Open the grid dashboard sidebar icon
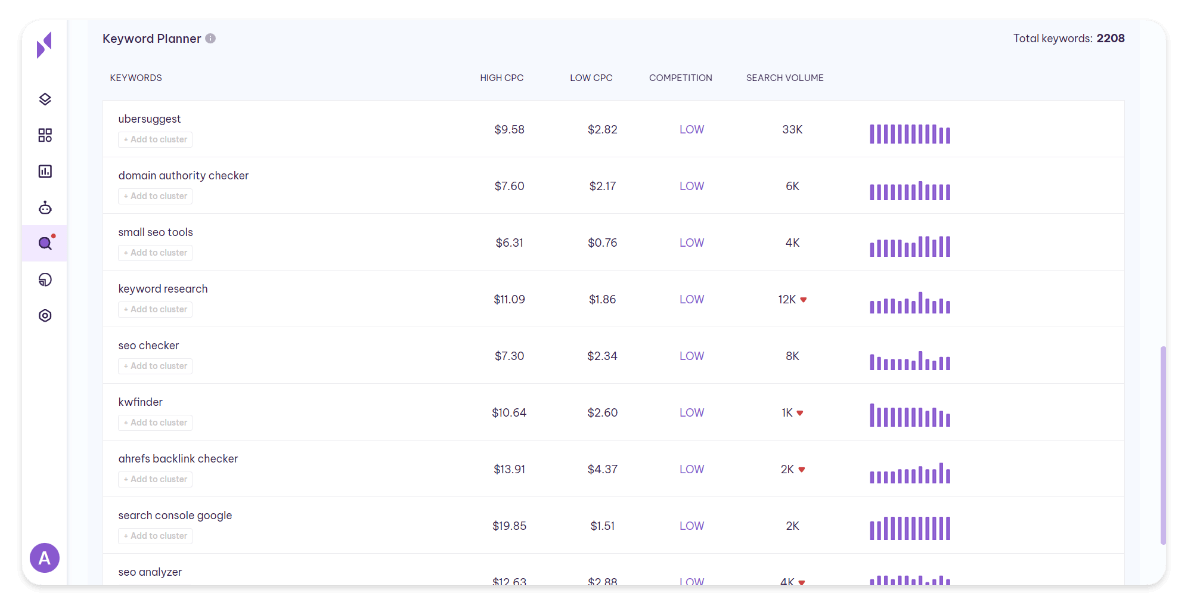1187x605 pixels. pyautogui.click(x=45, y=135)
